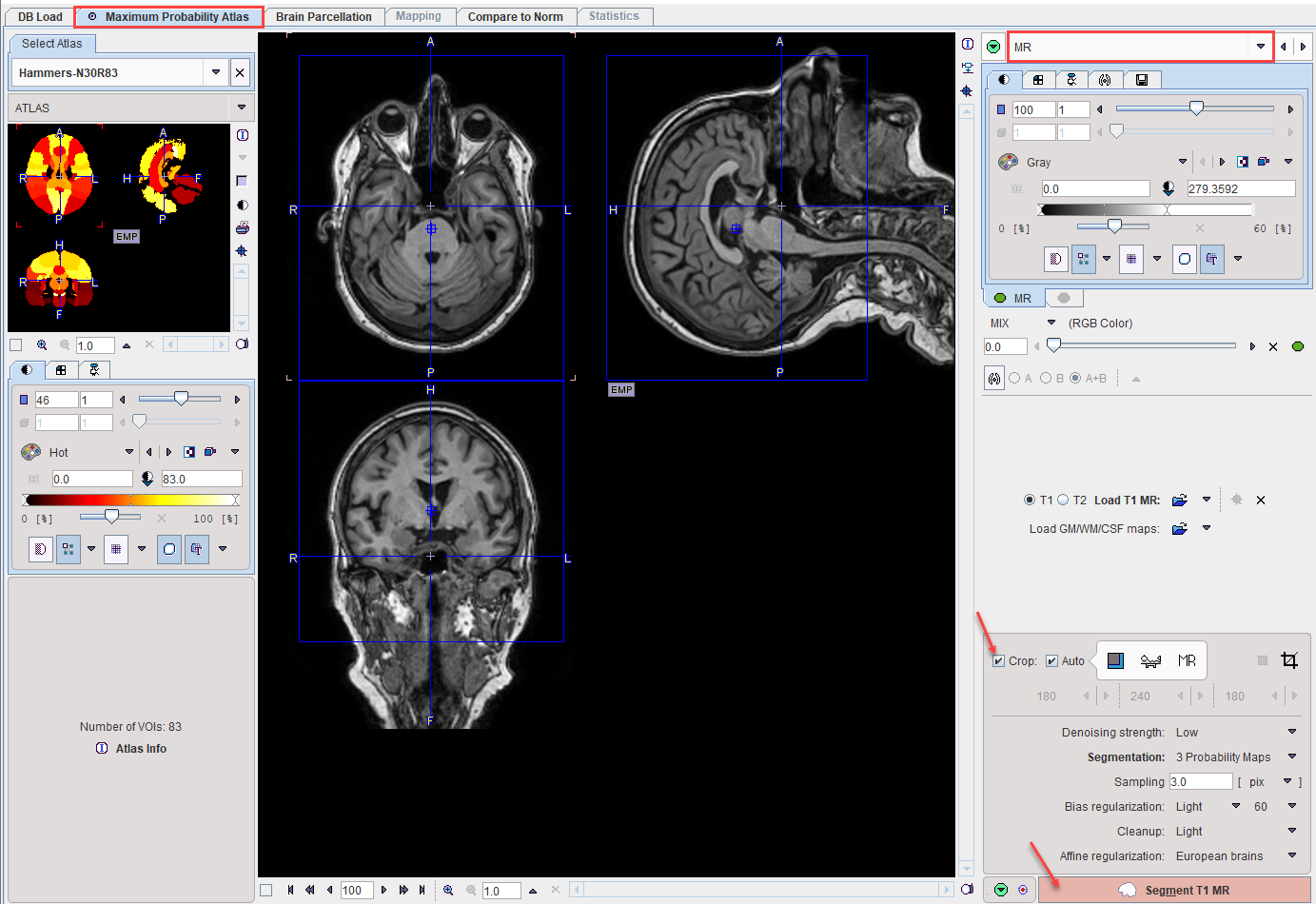Click the main viewer slice number field 100
The height and width of the screenshot is (904, 1316).
click(x=356, y=890)
